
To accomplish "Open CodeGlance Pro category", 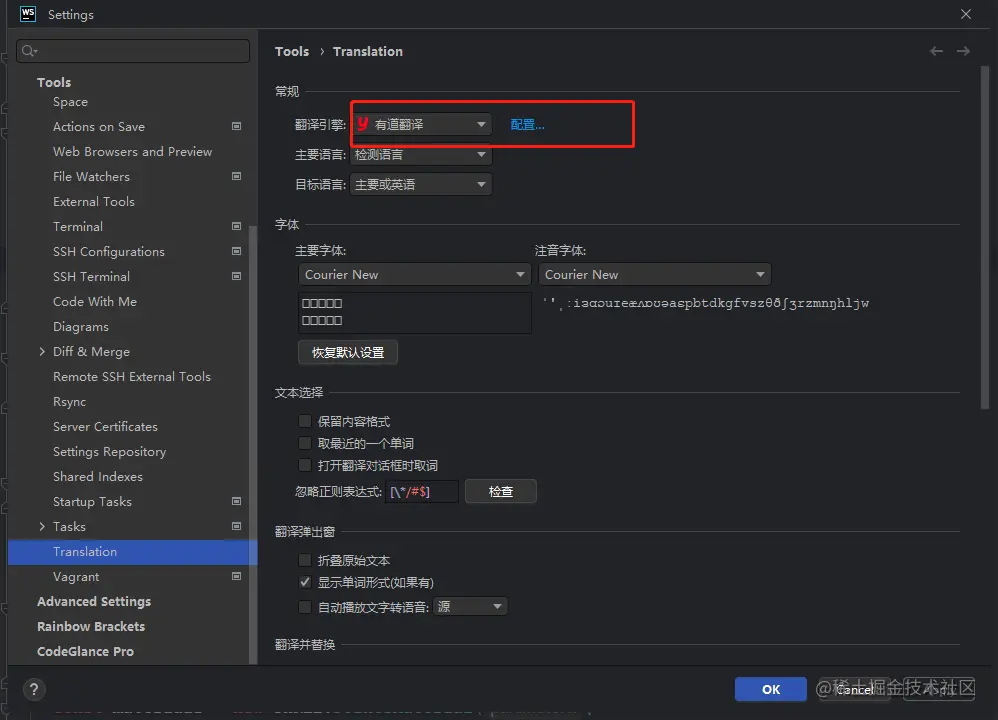I will click(85, 651).
